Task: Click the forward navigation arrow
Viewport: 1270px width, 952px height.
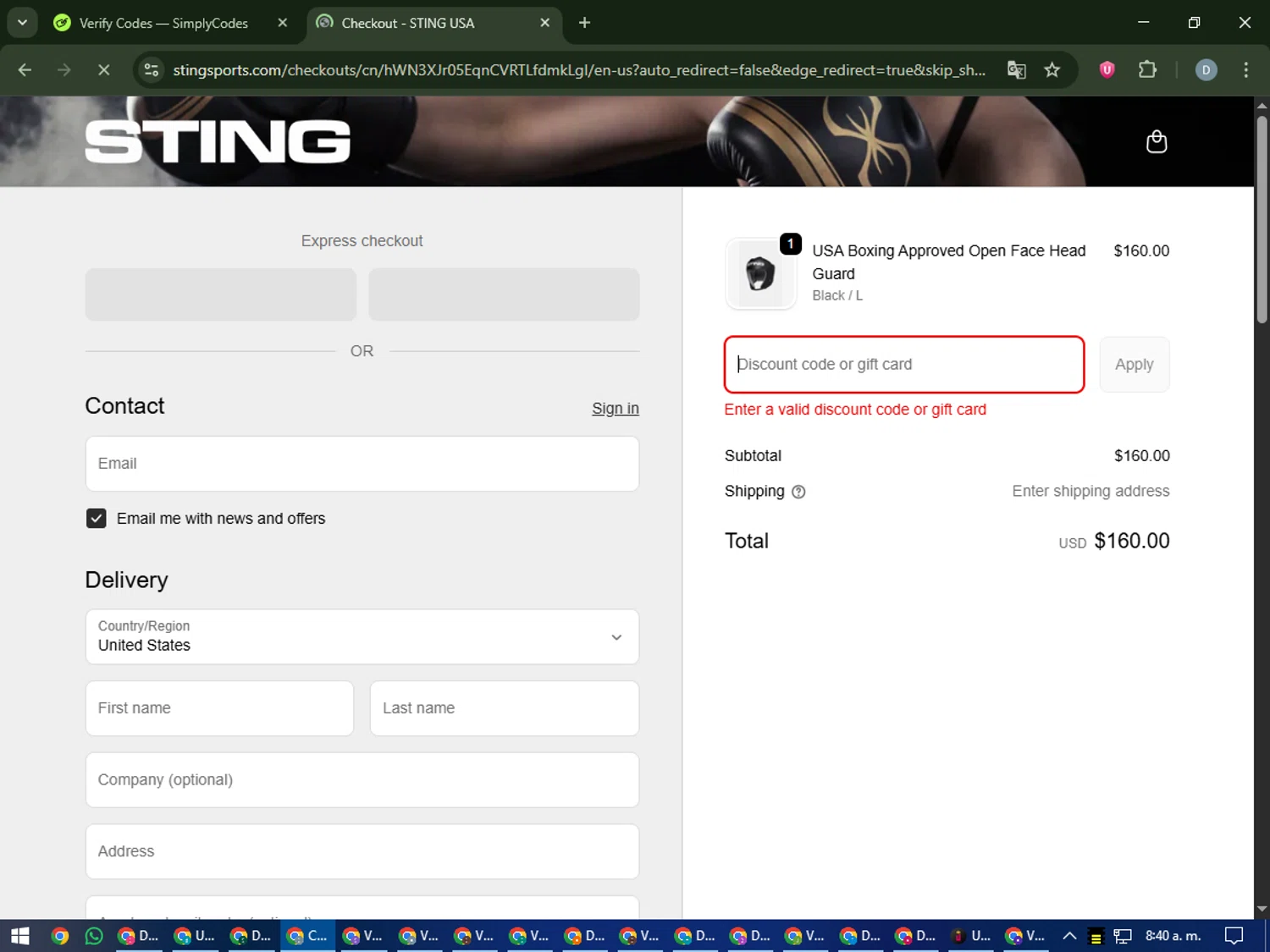Action: coord(64,70)
